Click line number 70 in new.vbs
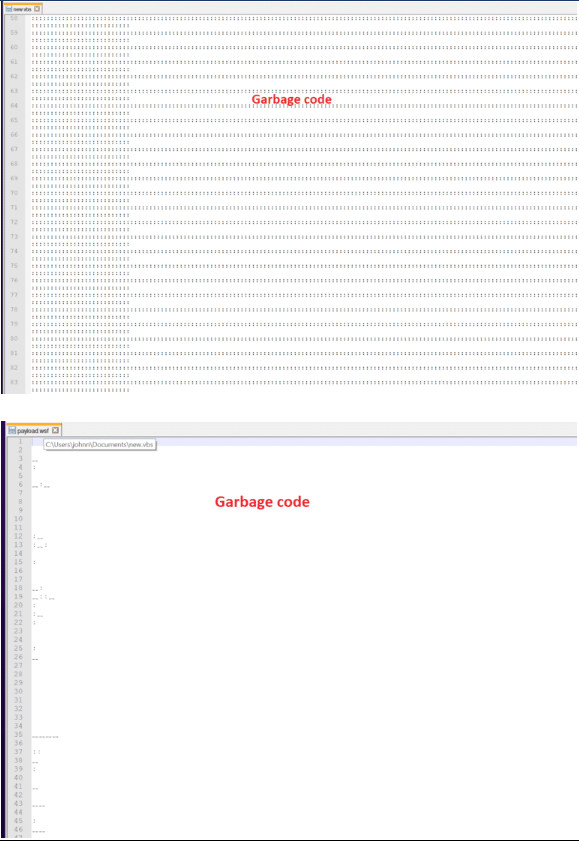 coord(14,193)
